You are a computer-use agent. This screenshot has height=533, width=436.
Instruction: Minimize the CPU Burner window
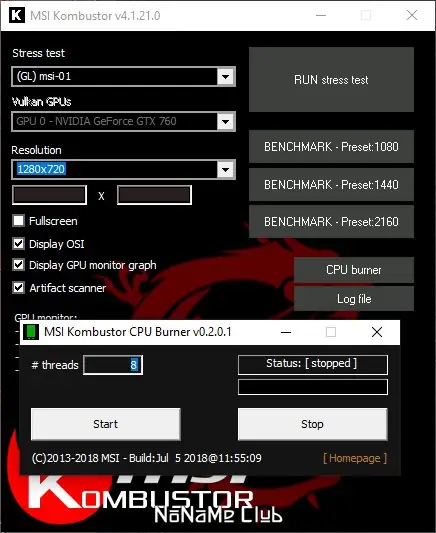point(286,332)
